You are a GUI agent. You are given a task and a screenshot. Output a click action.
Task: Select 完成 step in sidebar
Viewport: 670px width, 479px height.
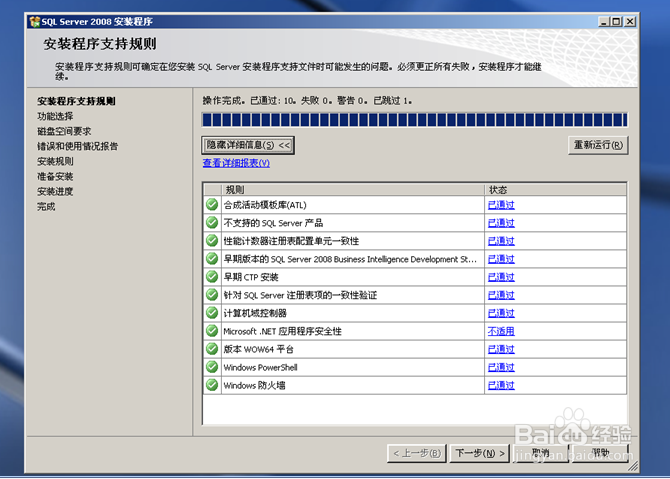[x=46, y=206]
